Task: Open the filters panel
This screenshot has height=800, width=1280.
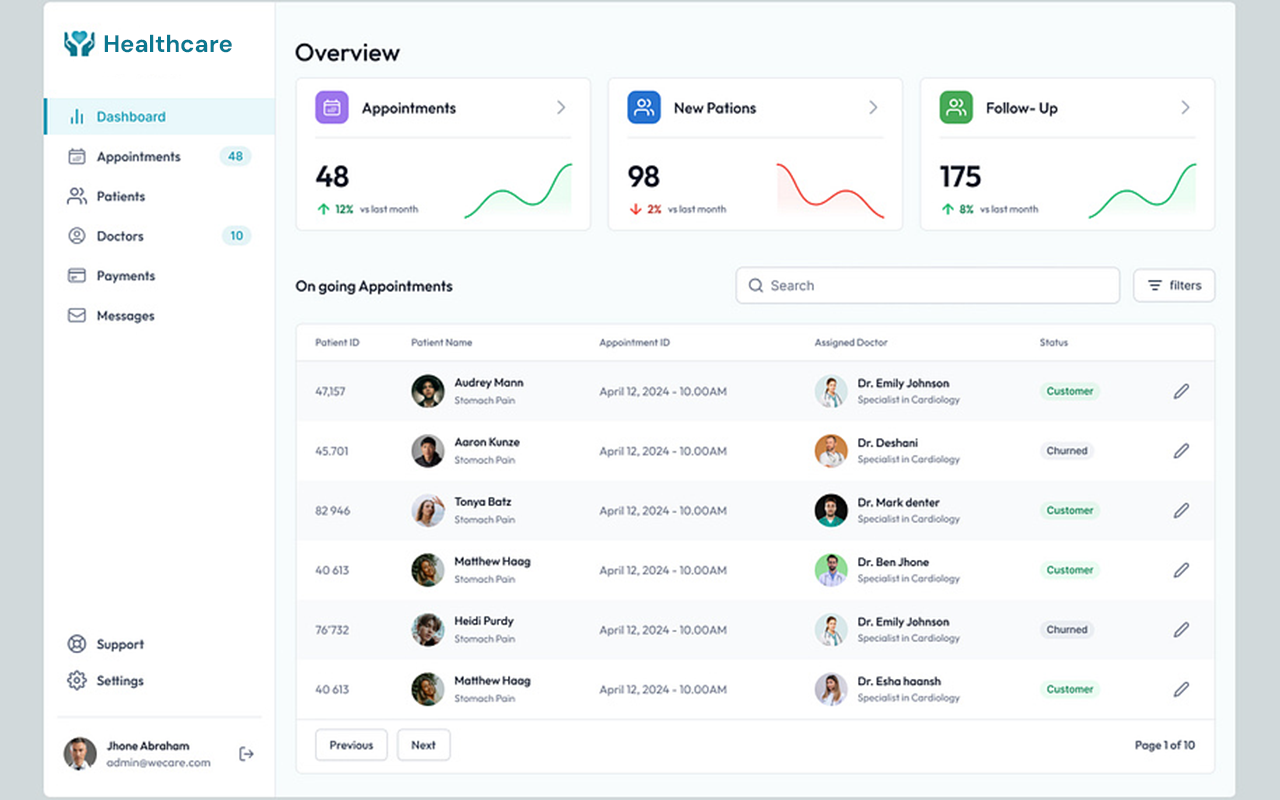Action: (x=1173, y=285)
